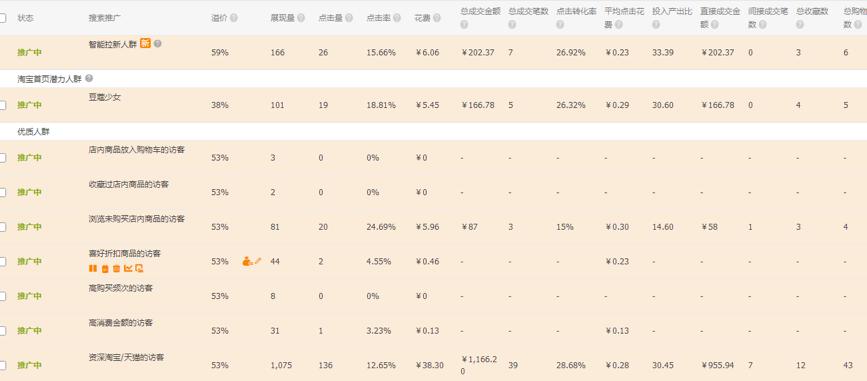Click the help icon beside 溢价 header
Viewport: 867px width, 381px height.
point(234,18)
